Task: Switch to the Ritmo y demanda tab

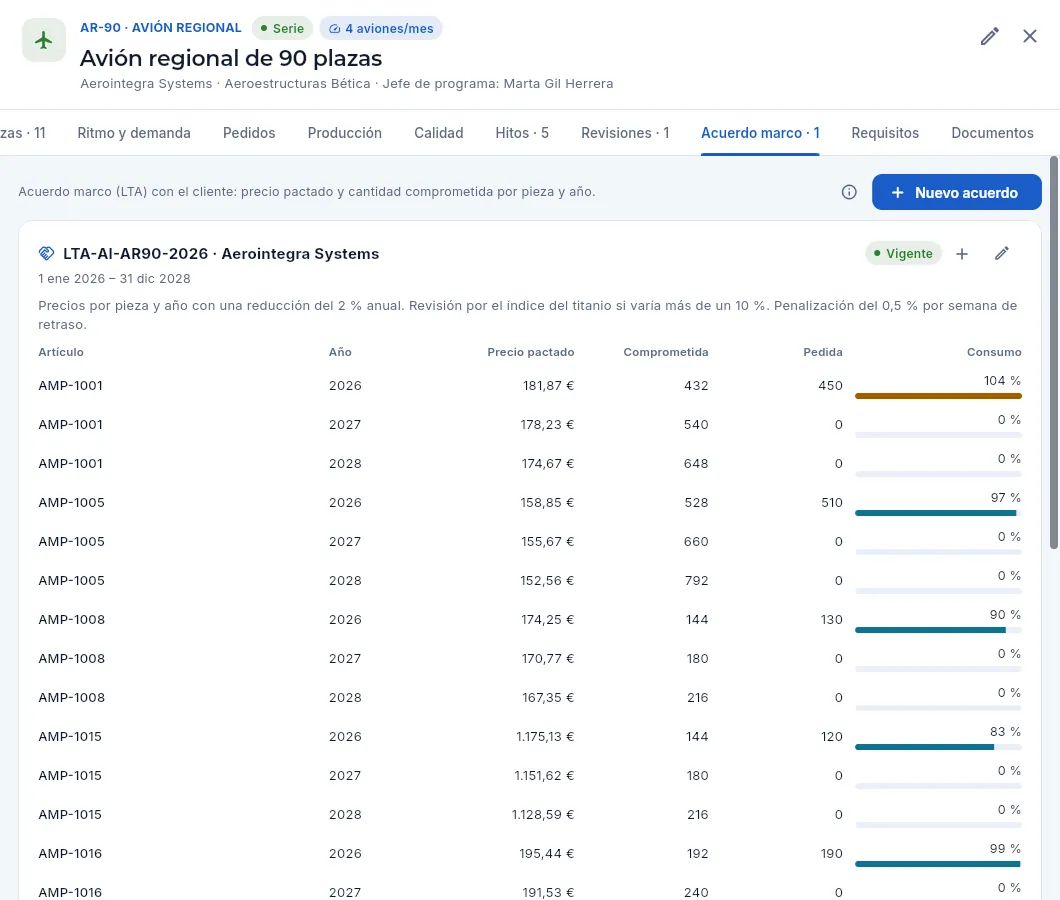Action: (x=134, y=133)
